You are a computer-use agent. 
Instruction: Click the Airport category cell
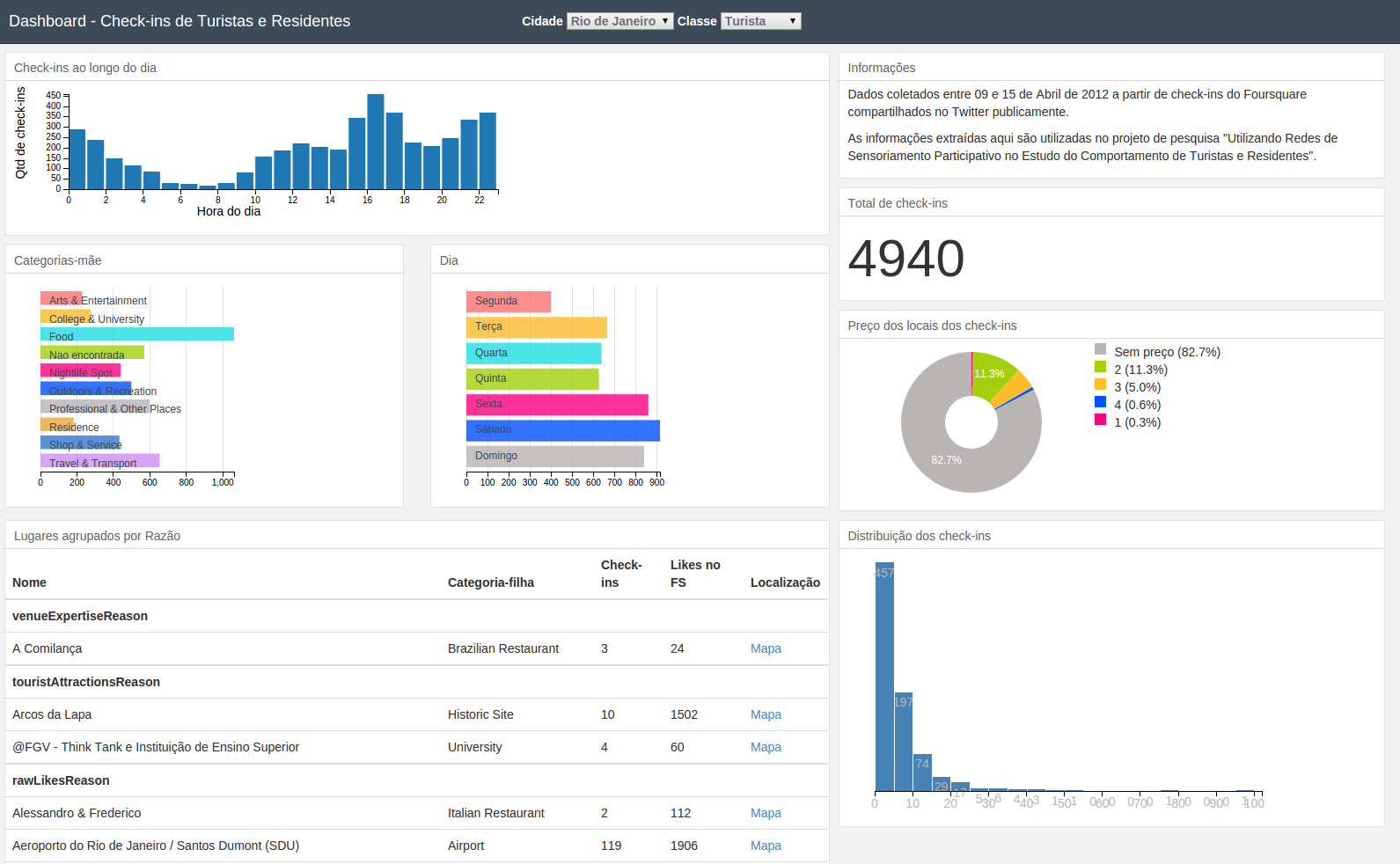coord(466,846)
